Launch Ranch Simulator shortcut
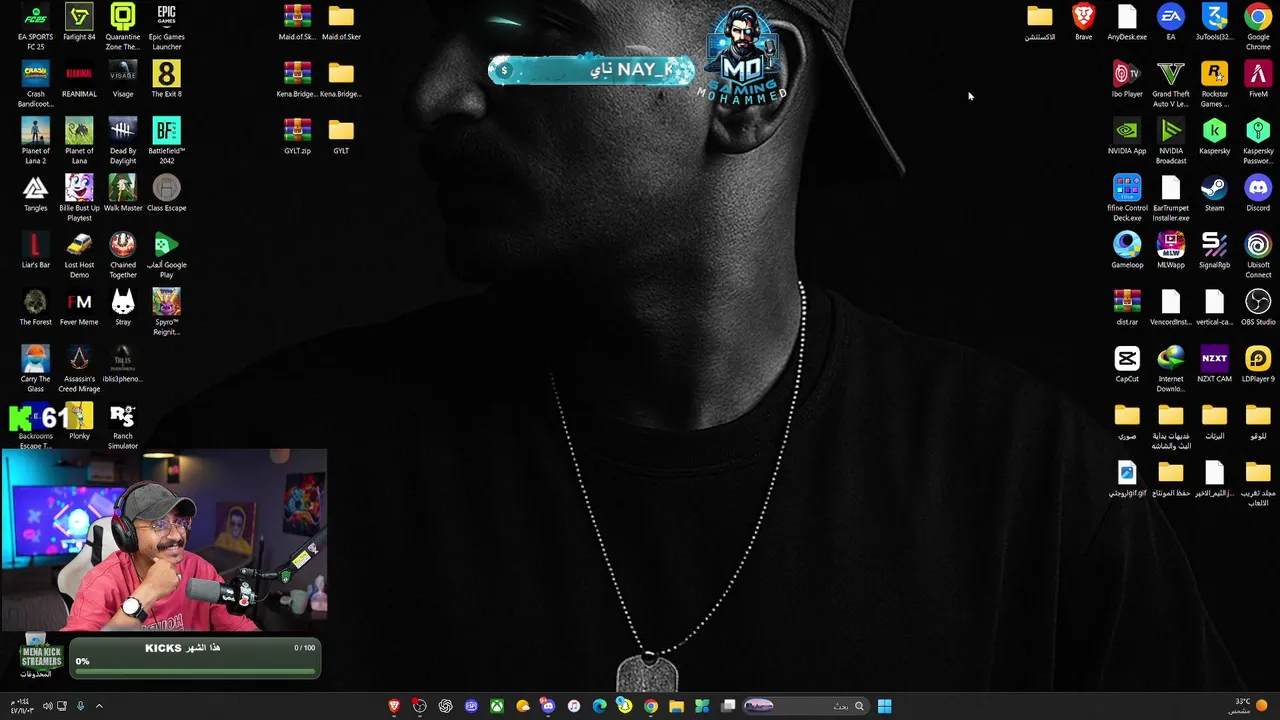 123,426
